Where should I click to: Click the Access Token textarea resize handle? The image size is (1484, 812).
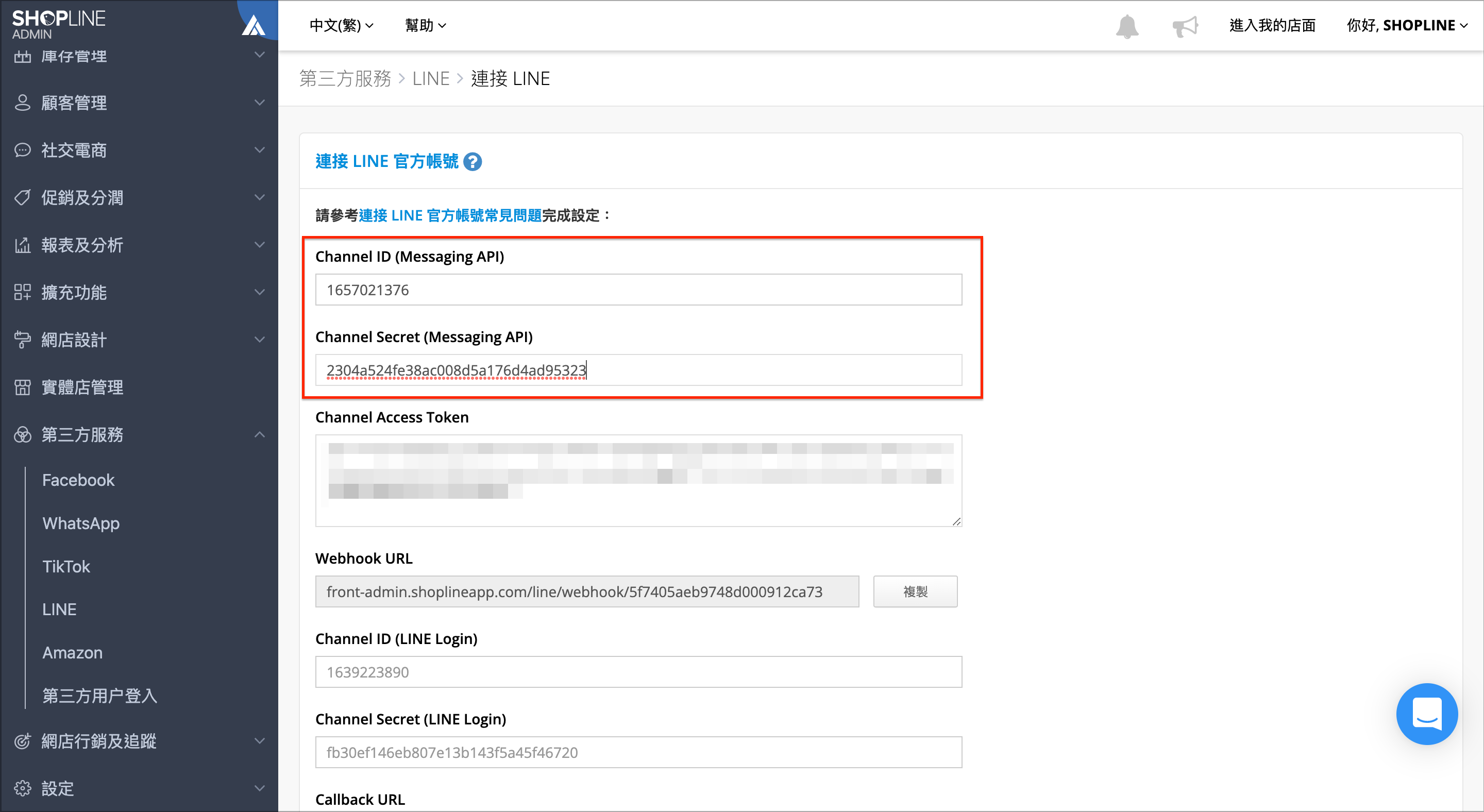coord(956,521)
